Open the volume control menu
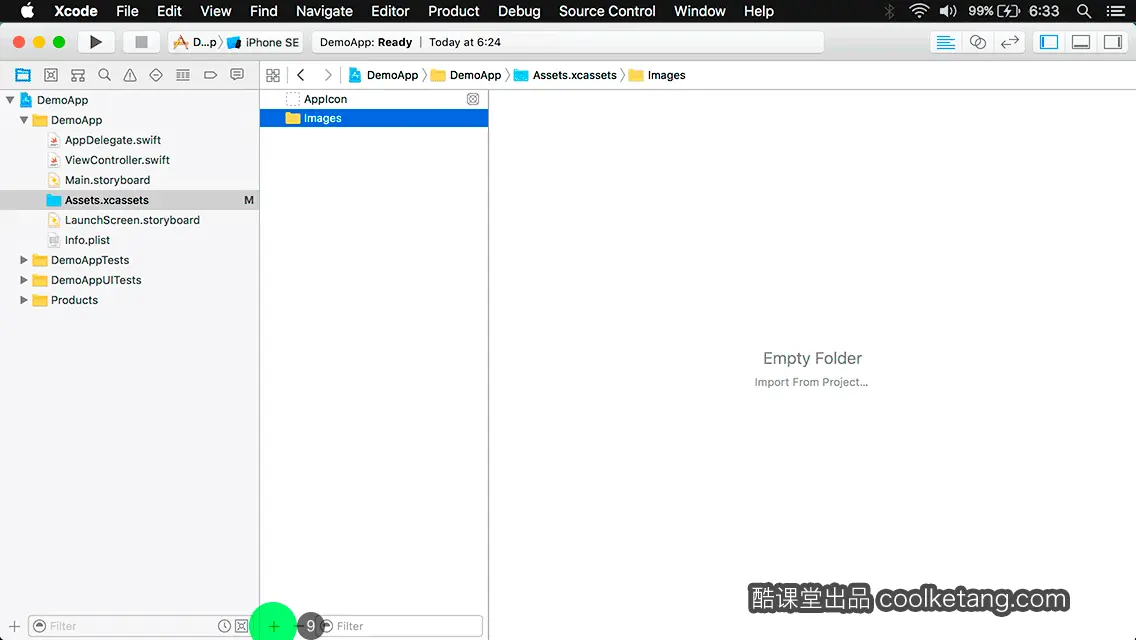This screenshot has height=640, width=1136. point(948,11)
